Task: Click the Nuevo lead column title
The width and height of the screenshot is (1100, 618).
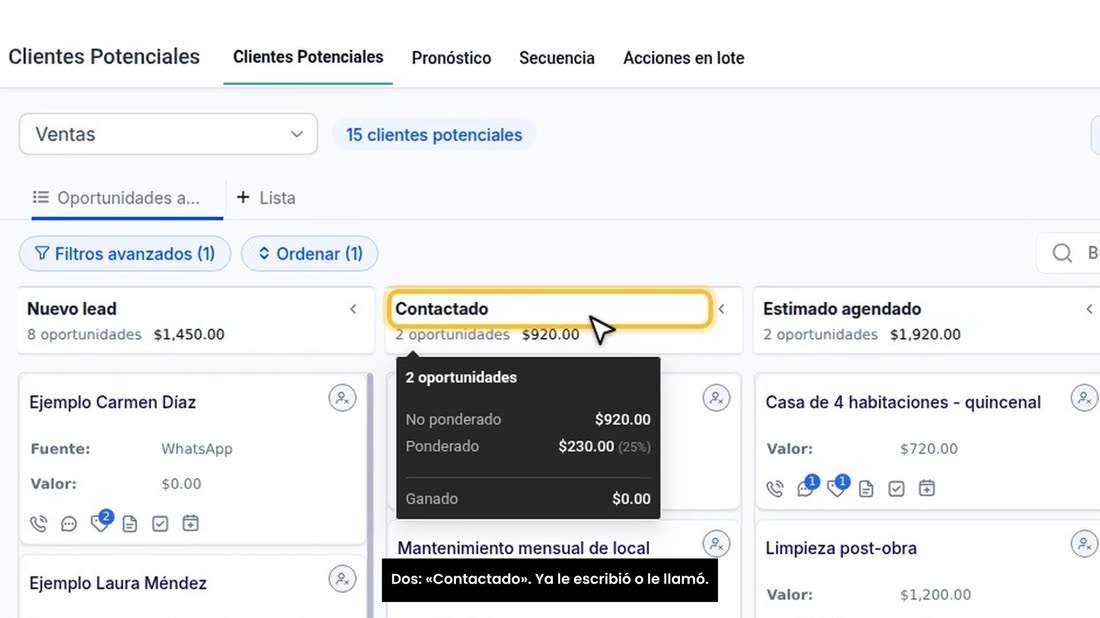Action: click(x=72, y=309)
